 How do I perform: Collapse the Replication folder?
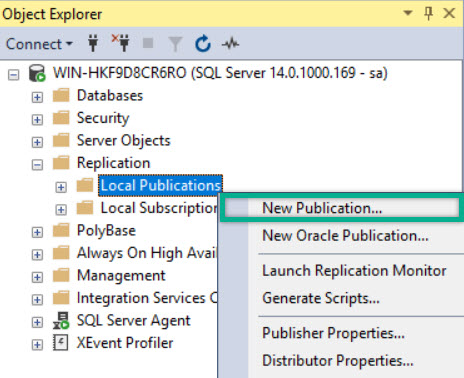(37, 165)
